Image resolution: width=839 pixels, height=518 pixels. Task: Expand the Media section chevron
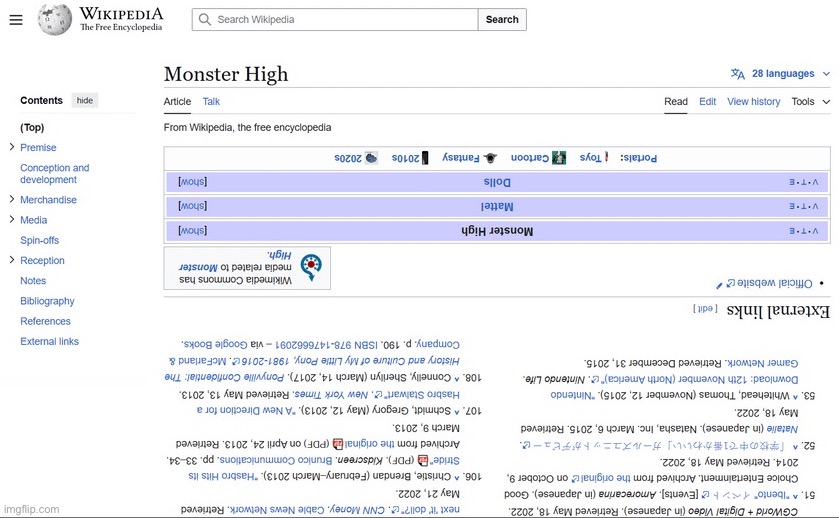(x=12, y=219)
